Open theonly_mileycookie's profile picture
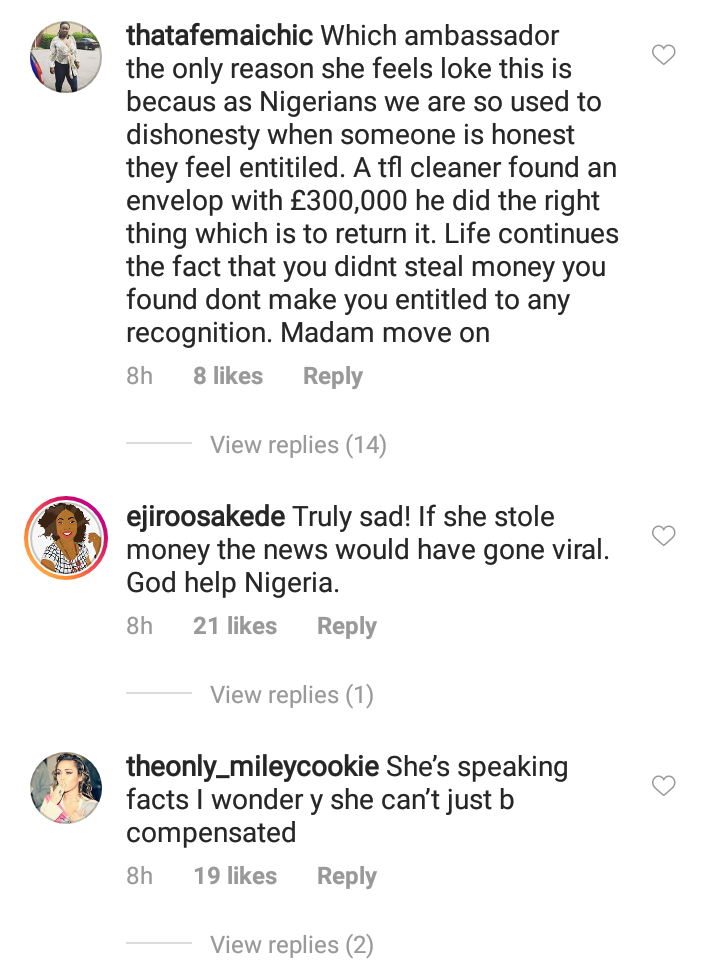720x973 pixels. pos(66,788)
